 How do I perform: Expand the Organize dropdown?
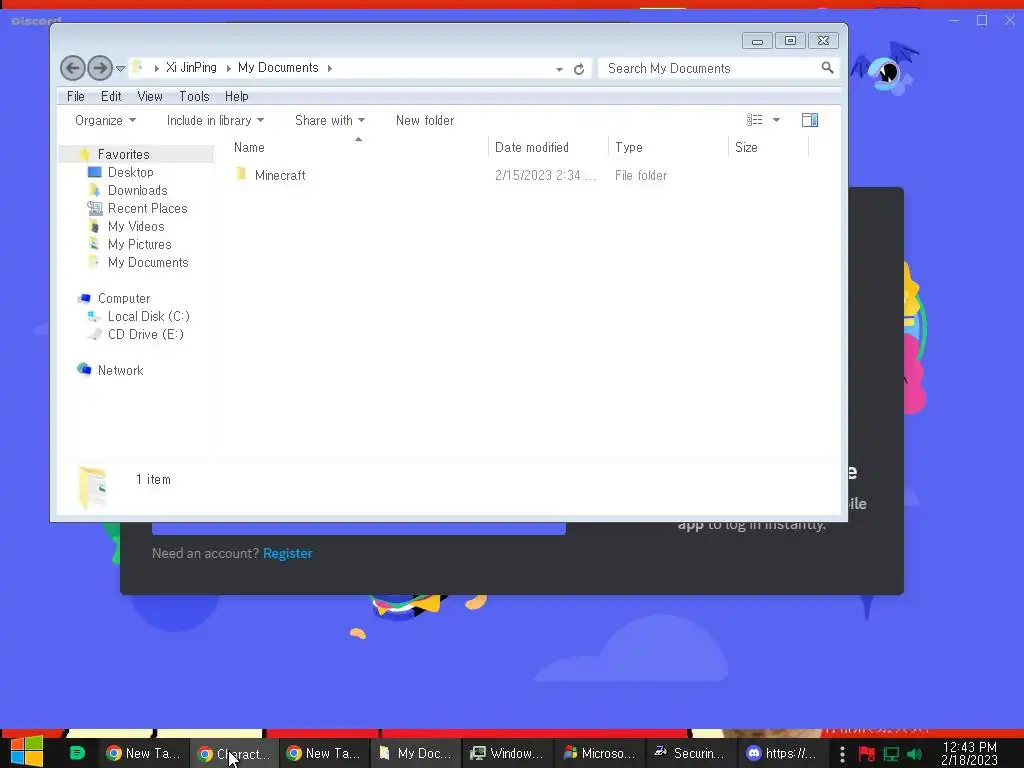[105, 120]
